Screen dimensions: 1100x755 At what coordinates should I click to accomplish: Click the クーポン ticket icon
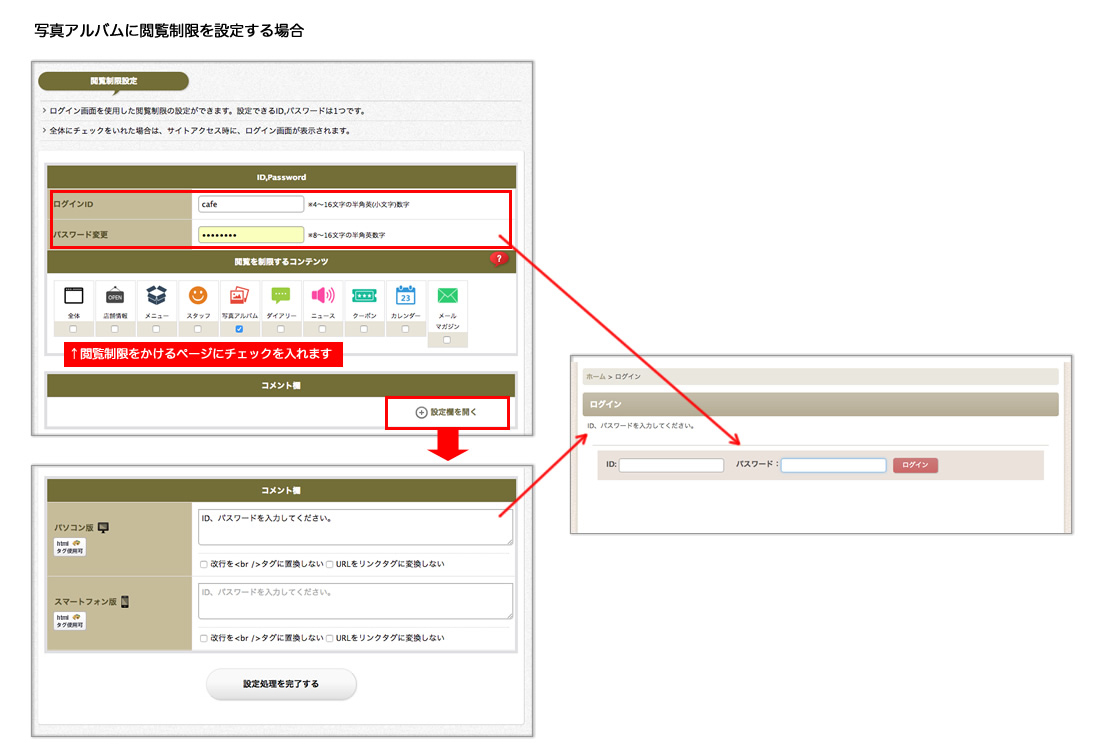point(364,295)
